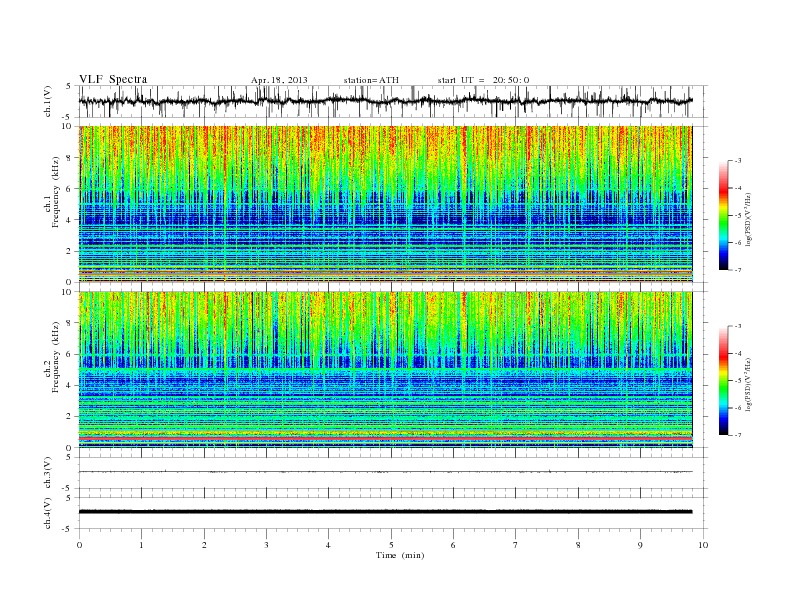Click the ch.3 waveform trace panel
792x612 pixels.
tap(393, 473)
